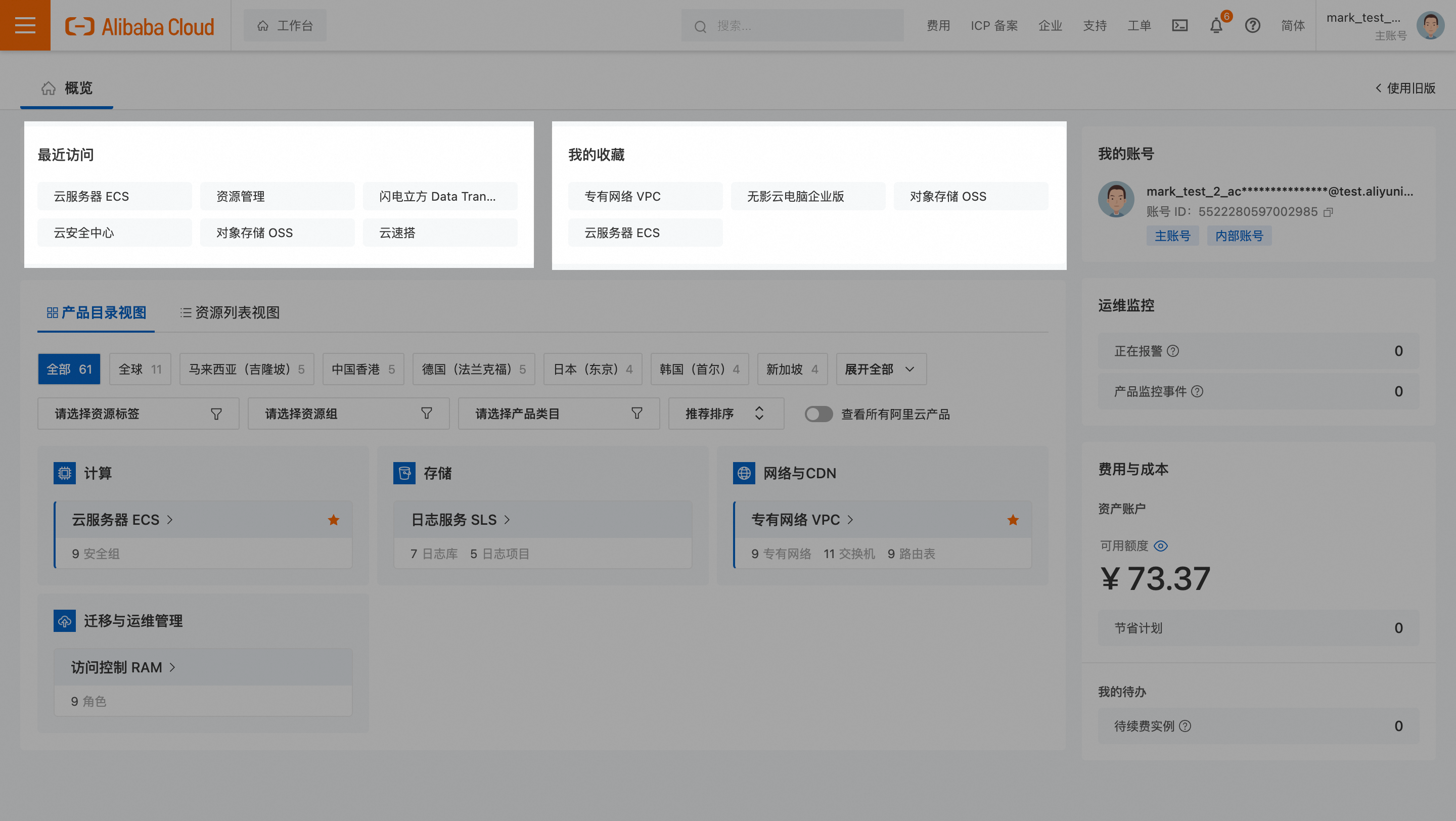Switch to 产品目录视图 tab

pos(96,312)
